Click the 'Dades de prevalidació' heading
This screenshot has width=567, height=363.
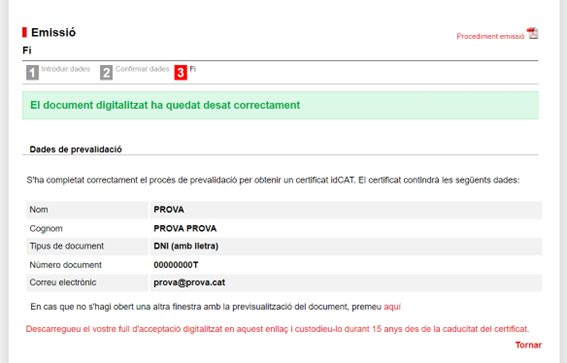pyautogui.click(x=76, y=149)
